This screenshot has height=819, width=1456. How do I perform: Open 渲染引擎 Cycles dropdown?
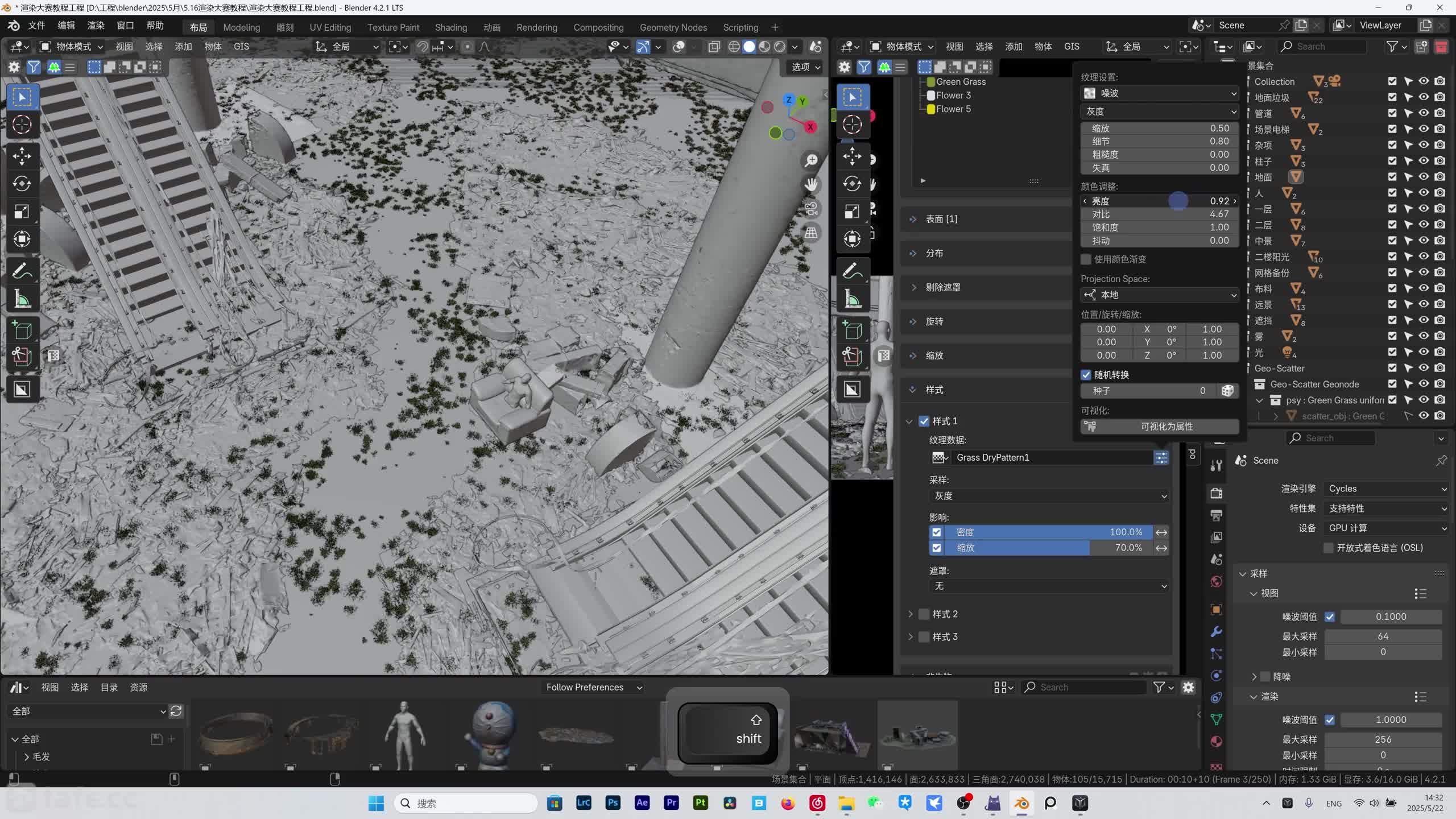[1387, 489]
